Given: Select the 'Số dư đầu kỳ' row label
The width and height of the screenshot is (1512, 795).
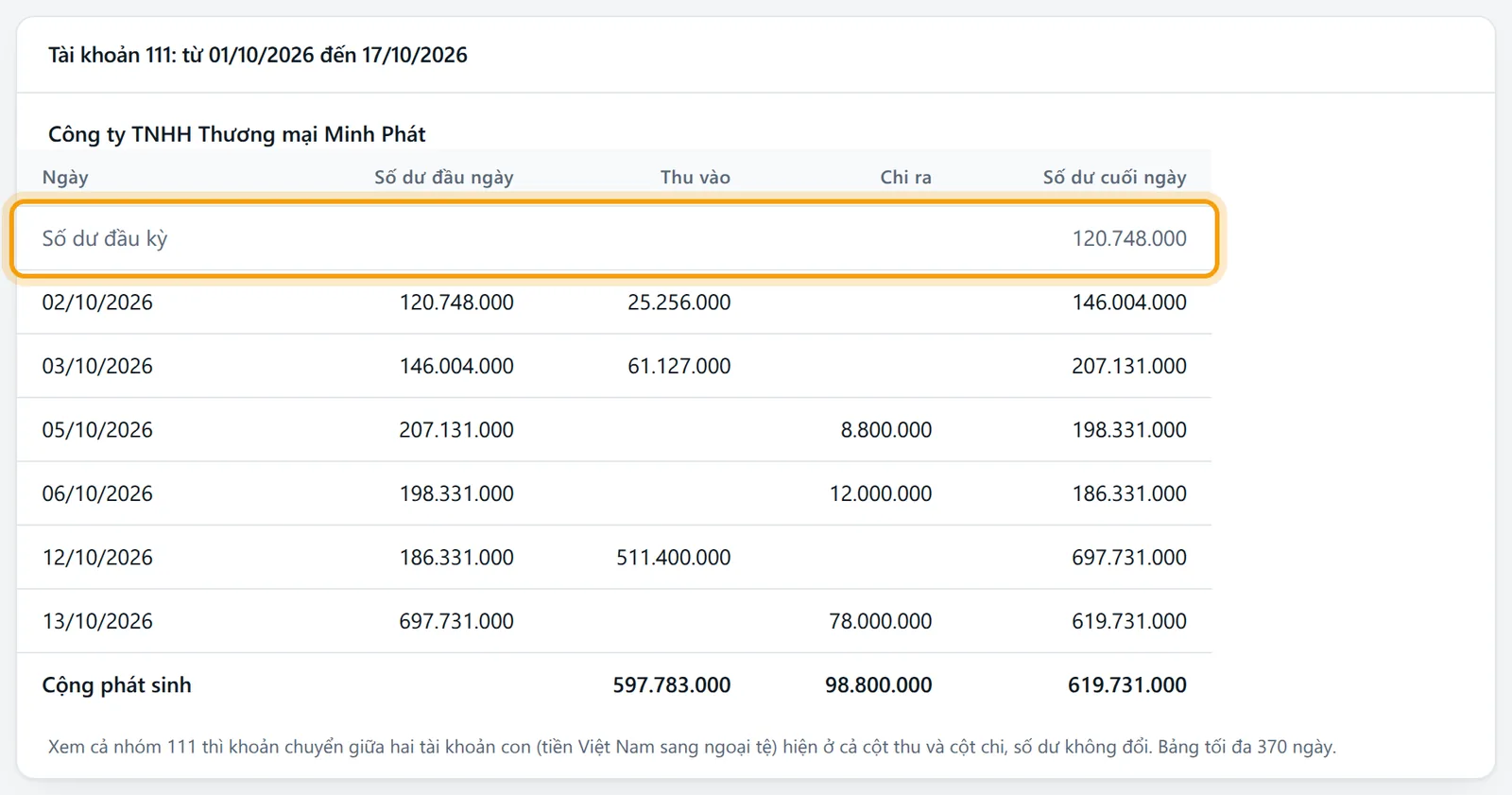Looking at the screenshot, I should [105, 238].
